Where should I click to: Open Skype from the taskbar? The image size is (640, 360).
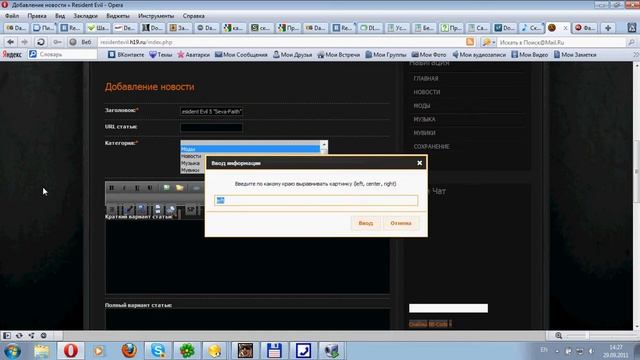pos(158,351)
